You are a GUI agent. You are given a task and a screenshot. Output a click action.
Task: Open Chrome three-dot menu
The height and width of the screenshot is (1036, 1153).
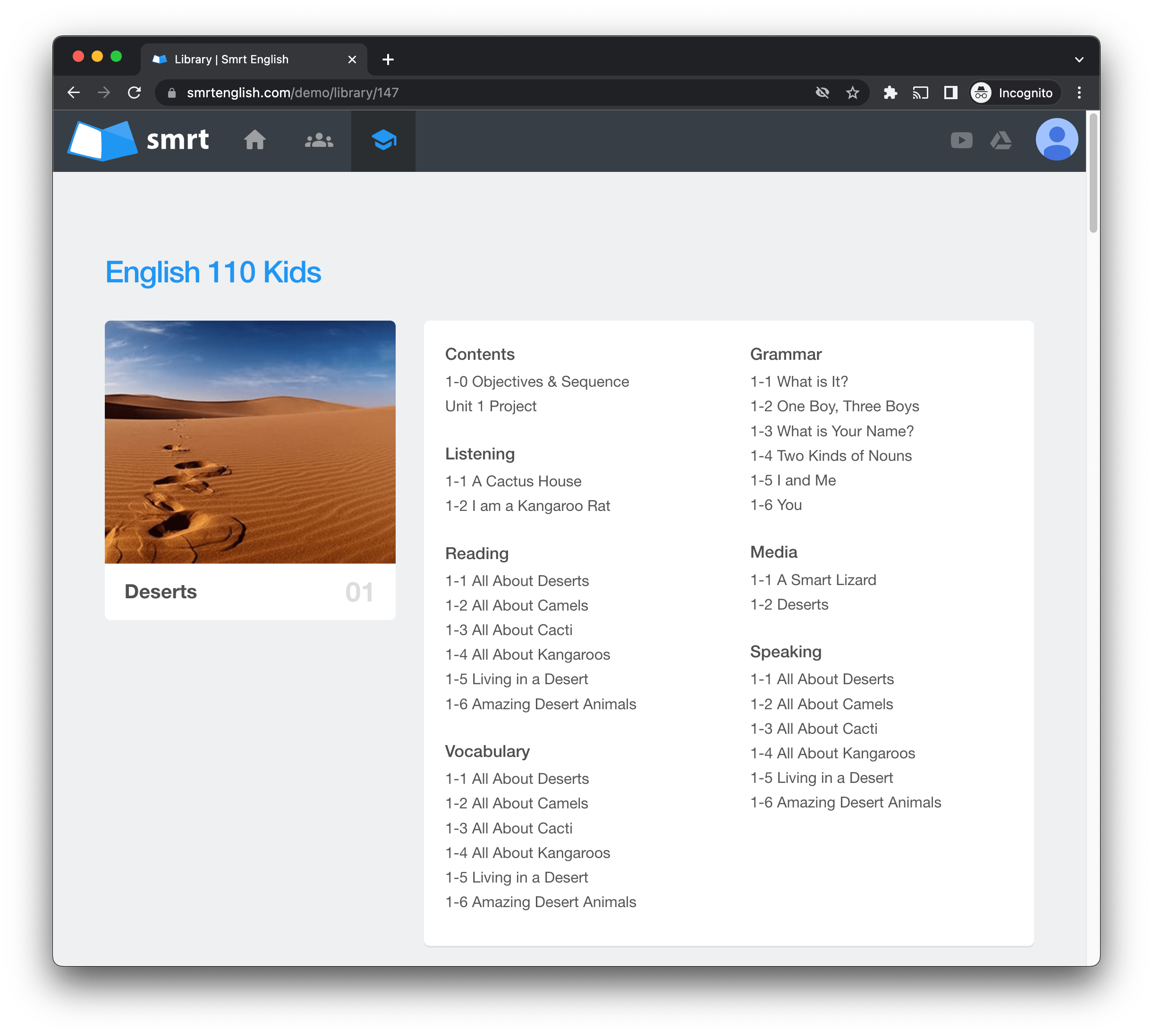point(1078,93)
